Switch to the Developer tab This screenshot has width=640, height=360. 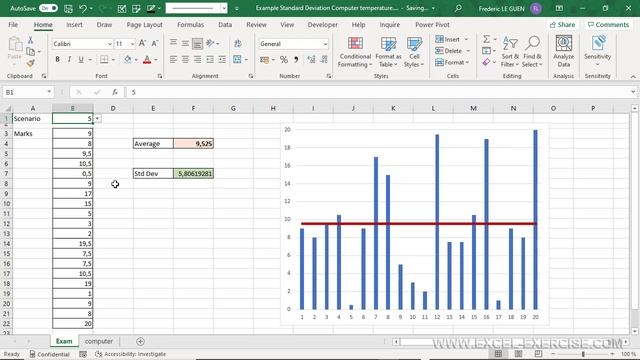point(322,24)
